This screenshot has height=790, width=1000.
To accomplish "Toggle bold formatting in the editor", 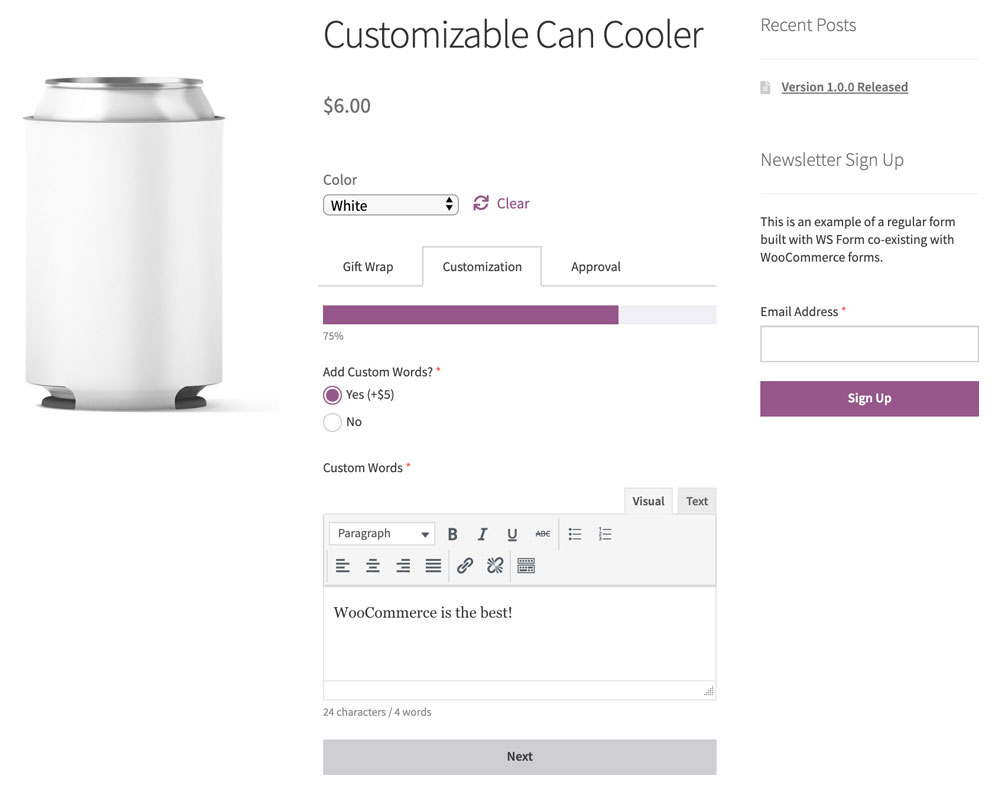I will [x=452, y=534].
